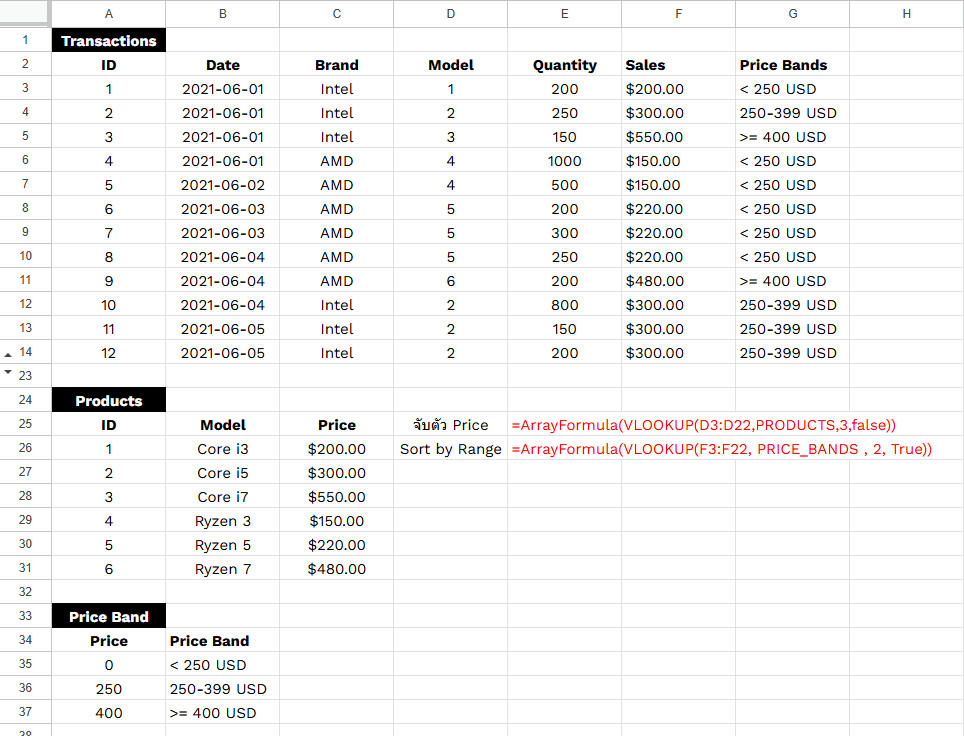Screen dimensions: 964x736
Task: Select the Quantity column heading cell
Action: [564, 65]
